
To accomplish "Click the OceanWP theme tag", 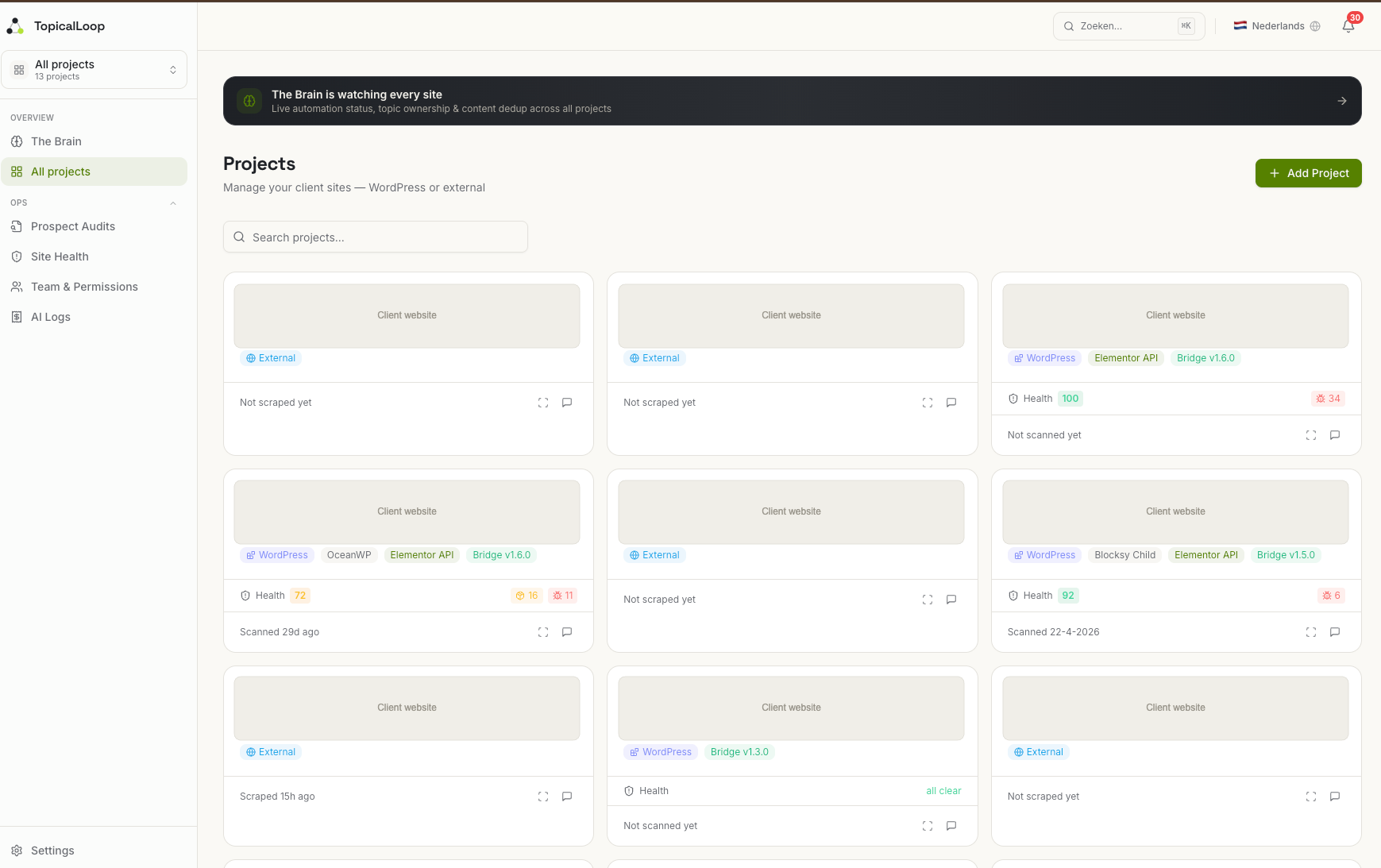I will click(x=349, y=555).
